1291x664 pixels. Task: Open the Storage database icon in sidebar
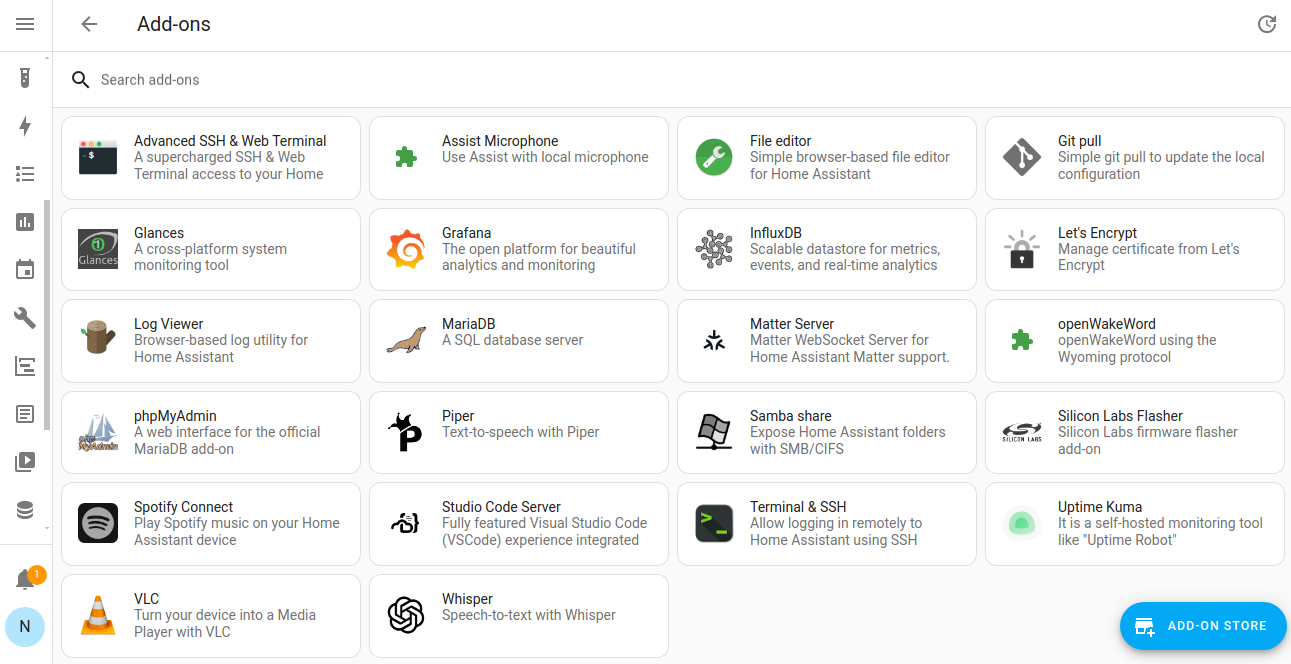point(25,509)
